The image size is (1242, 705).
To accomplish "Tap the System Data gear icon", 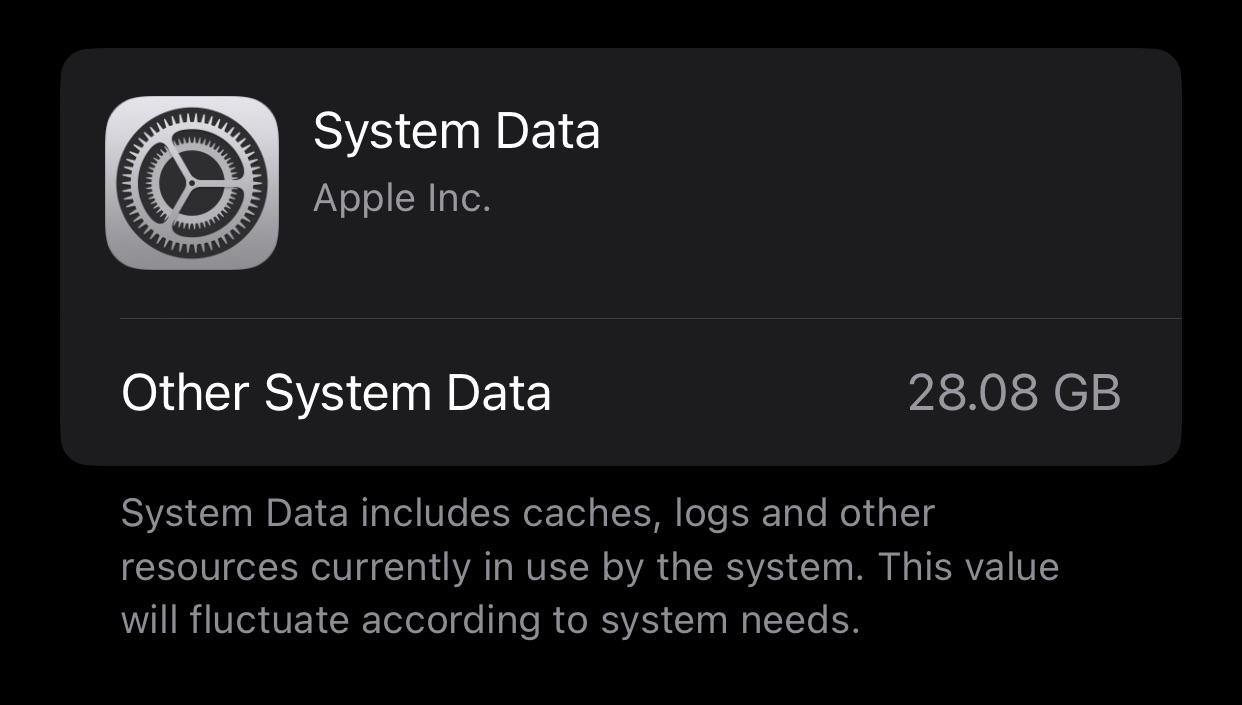I will [x=191, y=183].
